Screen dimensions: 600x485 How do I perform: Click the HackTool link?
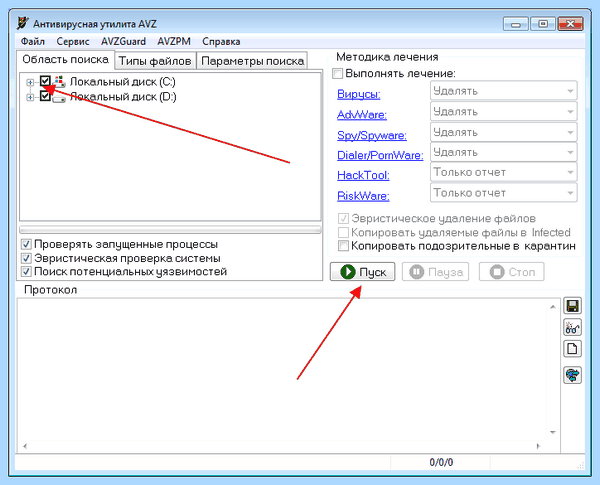click(x=363, y=175)
